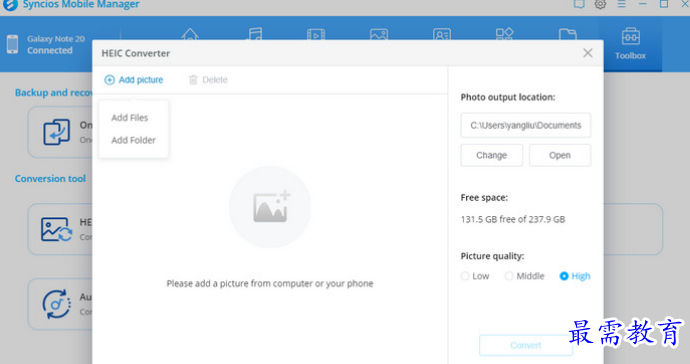
Task: Click the one-click backup icon behind the dialog
Action: pyautogui.click(x=56, y=132)
